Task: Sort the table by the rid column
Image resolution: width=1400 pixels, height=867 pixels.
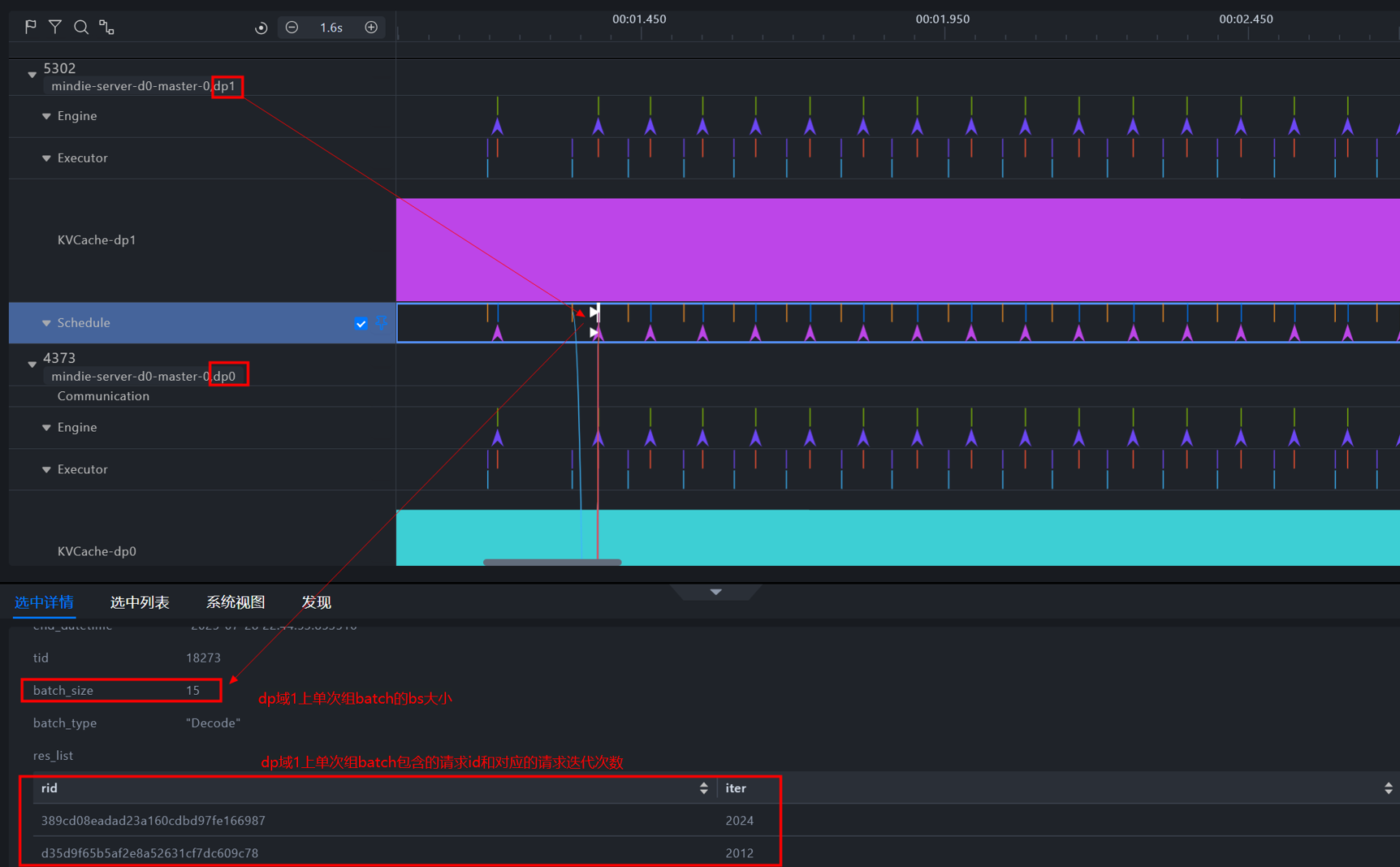Action: pos(703,788)
